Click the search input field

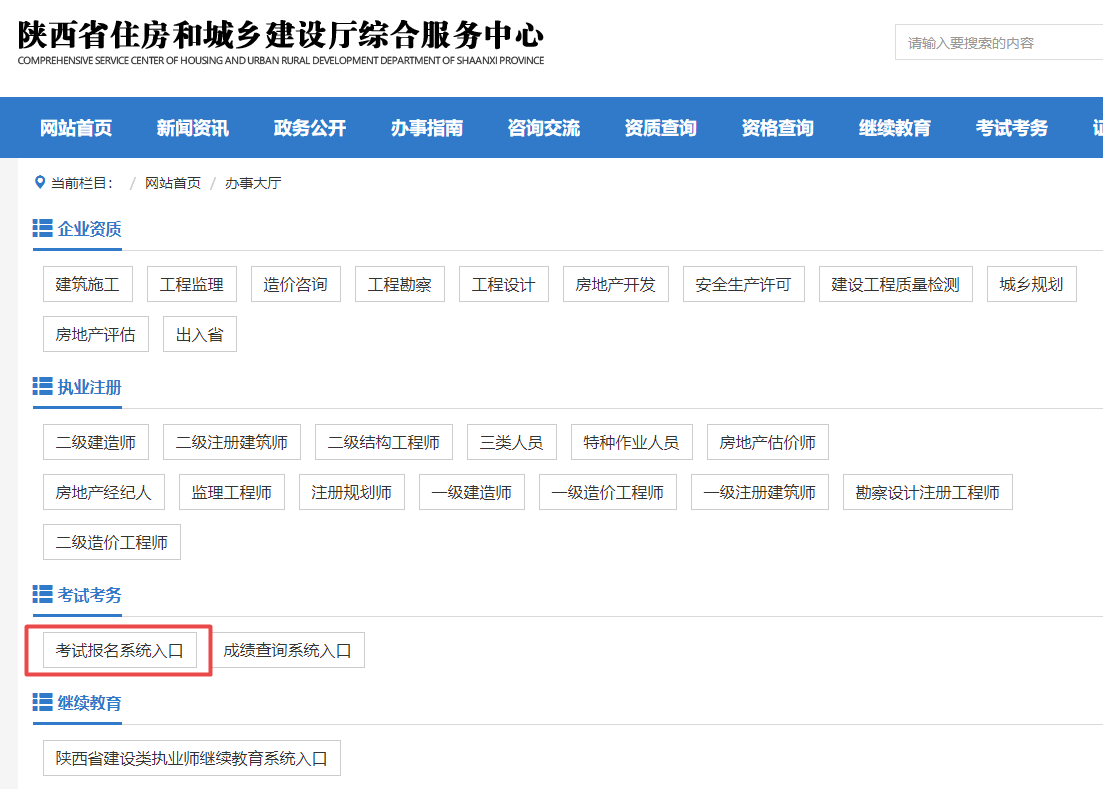click(1000, 42)
